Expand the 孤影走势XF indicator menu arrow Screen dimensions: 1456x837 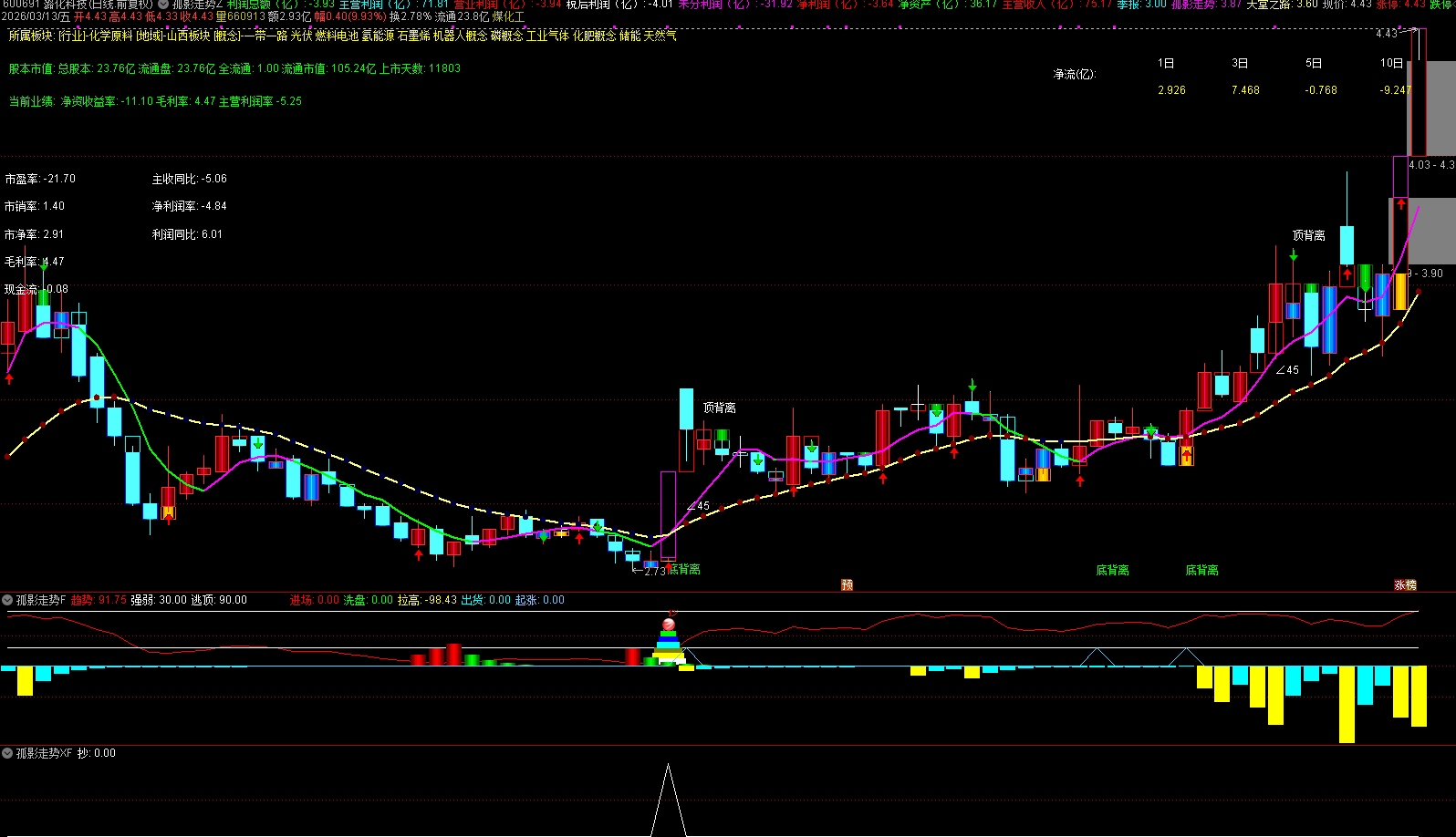tap(7, 753)
